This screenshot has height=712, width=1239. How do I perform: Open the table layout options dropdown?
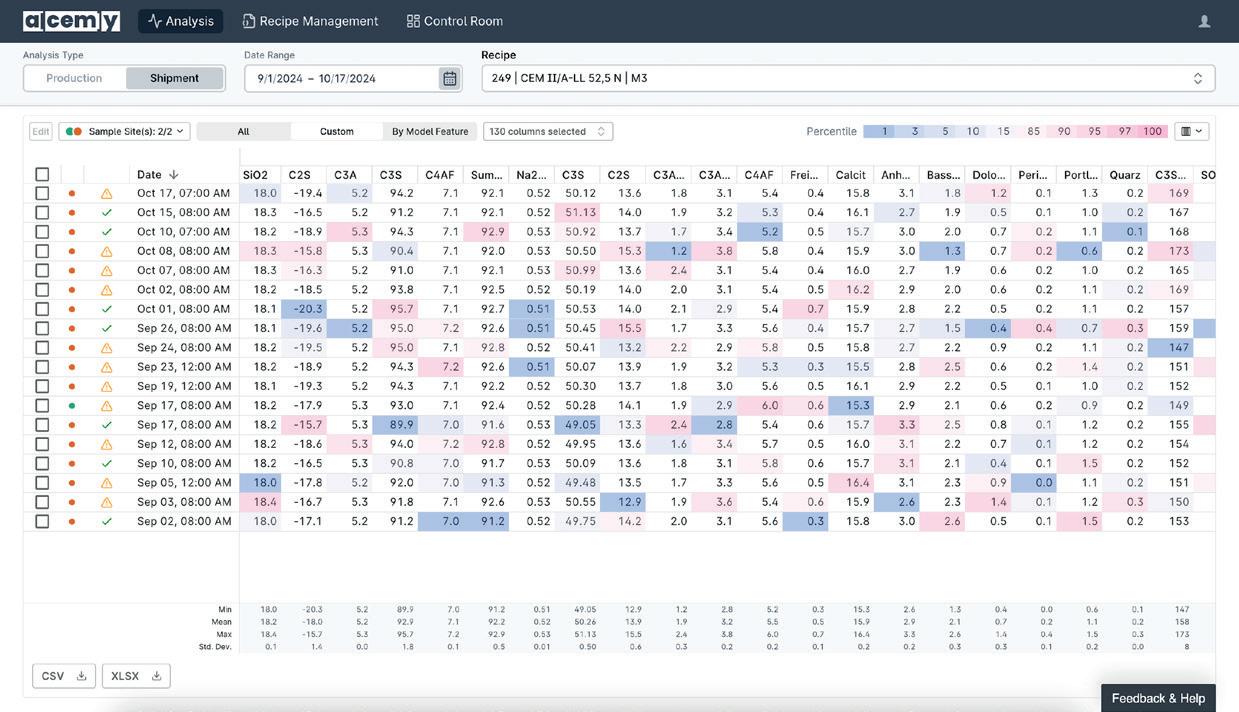pos(1191,131)
